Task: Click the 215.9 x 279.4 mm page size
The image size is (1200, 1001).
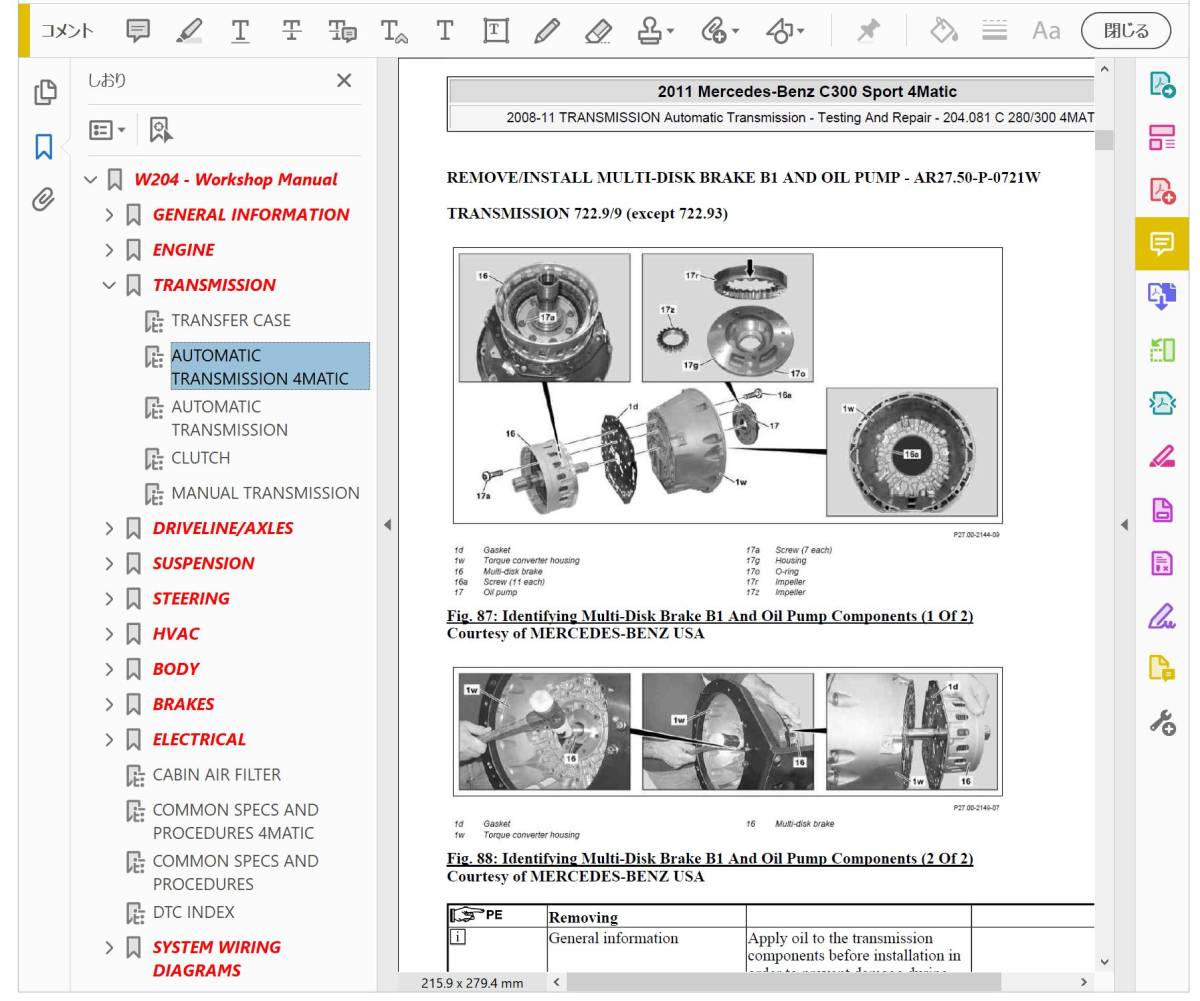Action: pyautogui.click(x=472, y=983)
